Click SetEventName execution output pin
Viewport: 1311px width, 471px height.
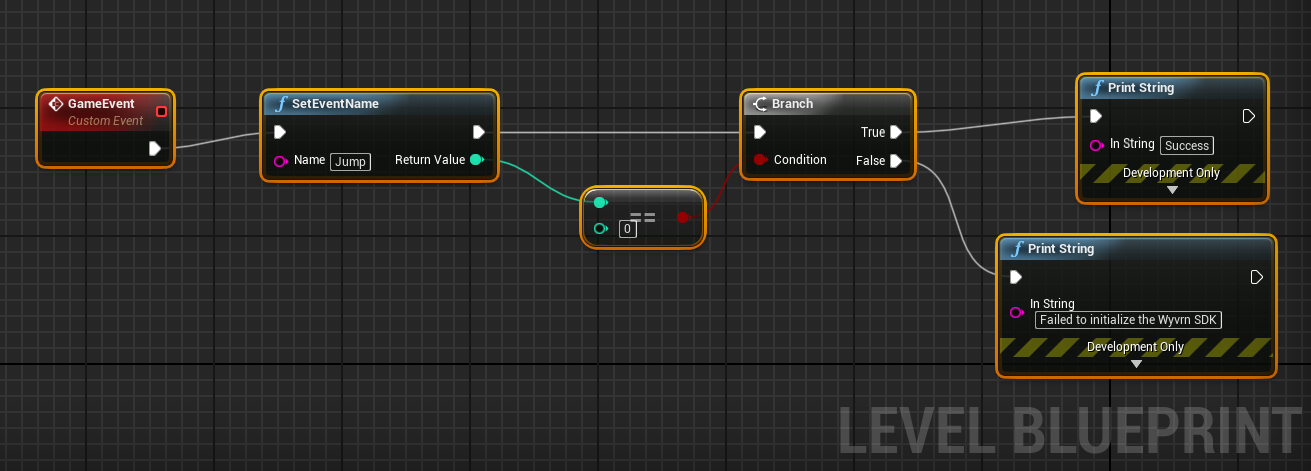tap(478, 132)
